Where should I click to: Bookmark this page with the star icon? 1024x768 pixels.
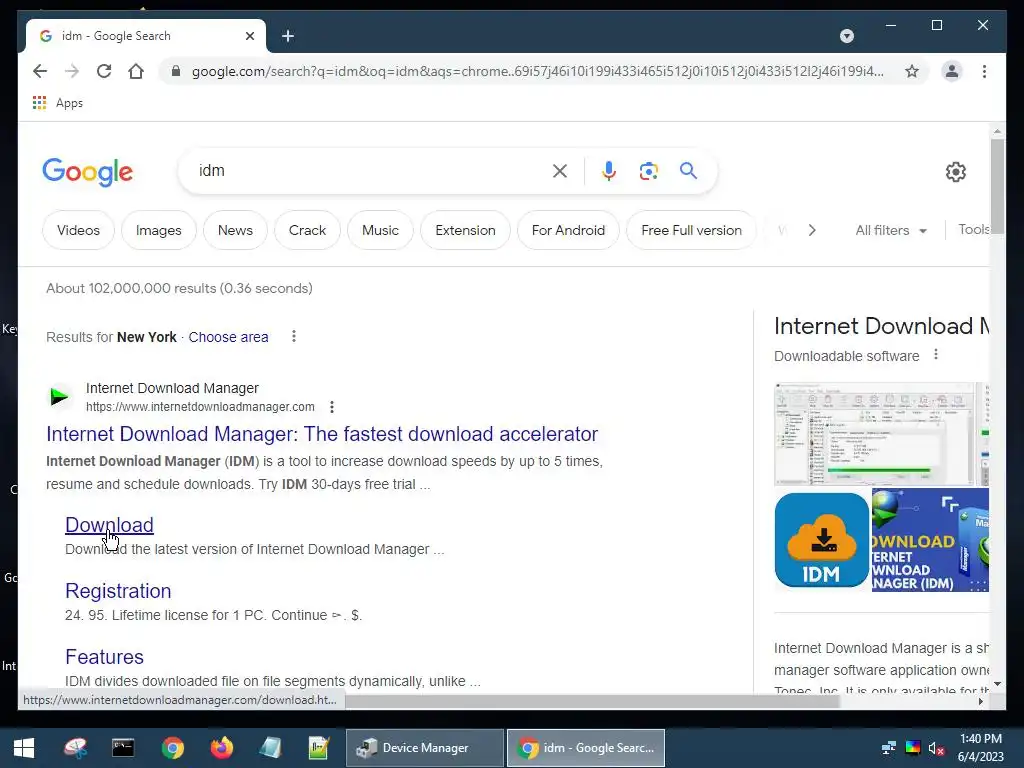(912, 71)
